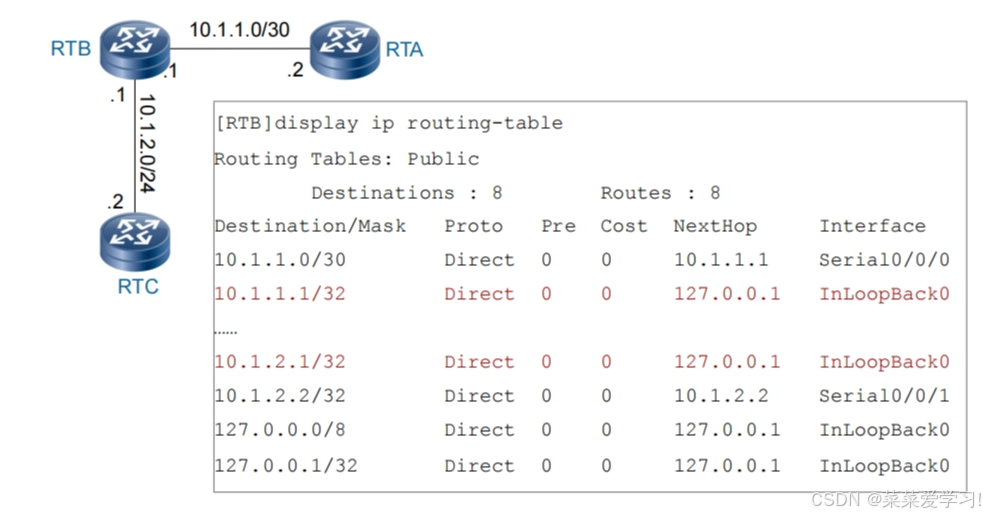Viewport: 986px width, 517px height.
Task: Select the Proto column header
Action: [473, 226]
